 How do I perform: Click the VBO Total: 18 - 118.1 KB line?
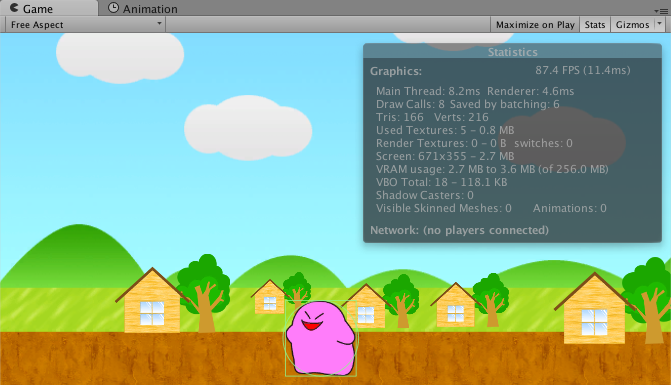click(x=442, y=182)
